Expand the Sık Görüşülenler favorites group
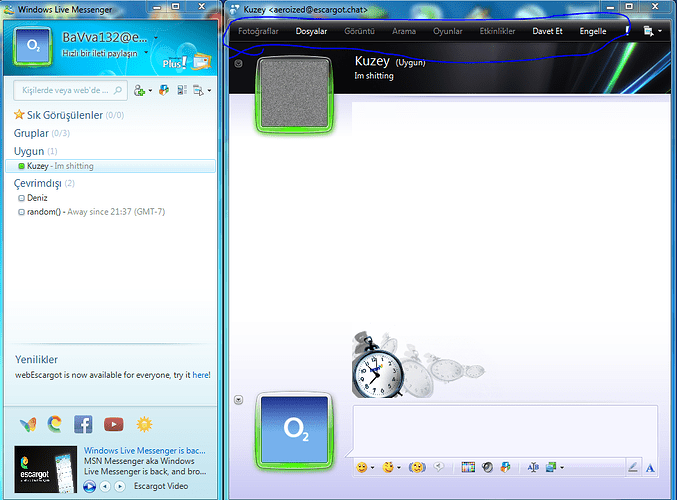Screen dimensions: 677x500 (69, 115)
